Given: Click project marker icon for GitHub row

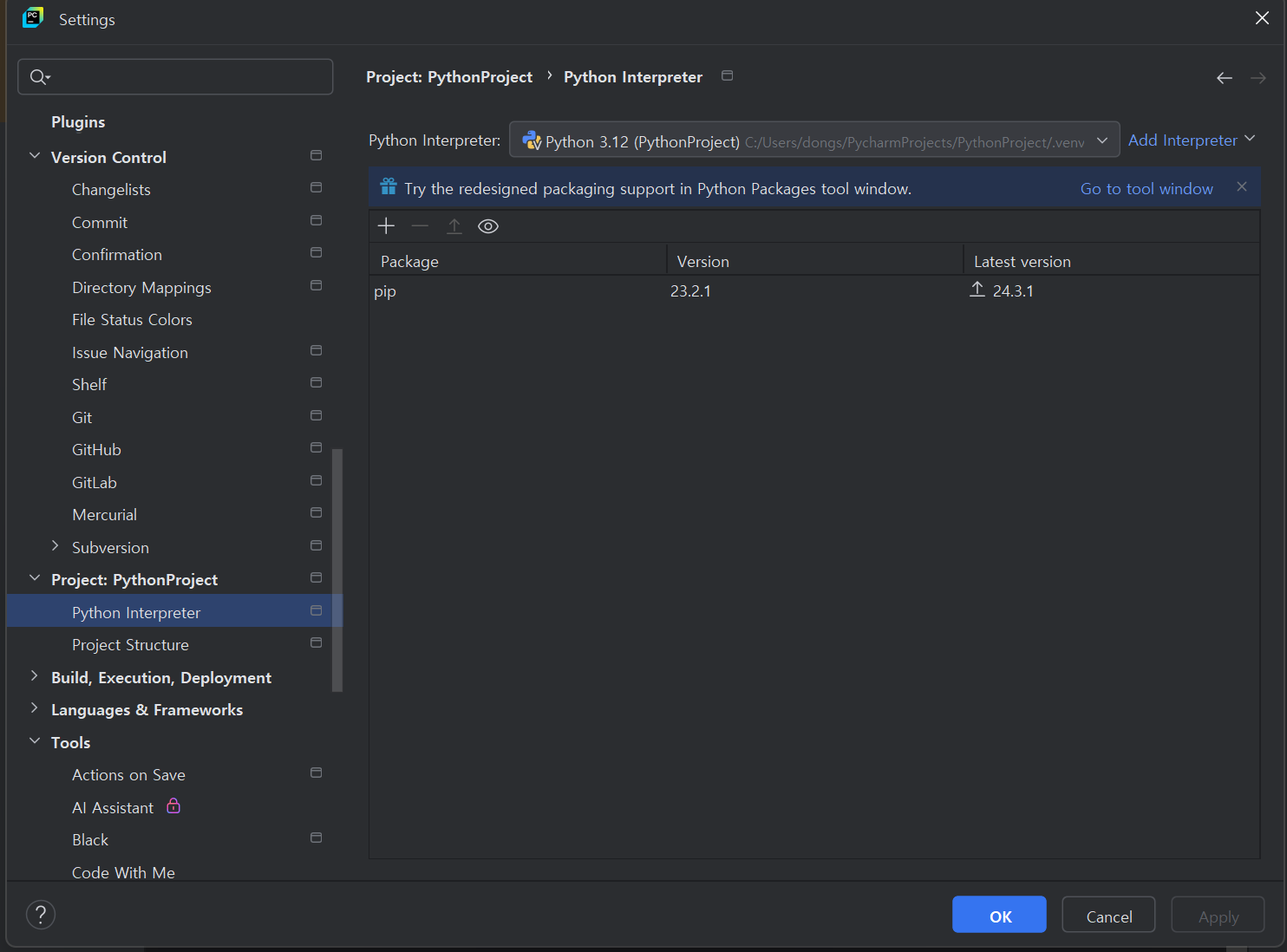Looking at the screenshot, I should [316, 447].
